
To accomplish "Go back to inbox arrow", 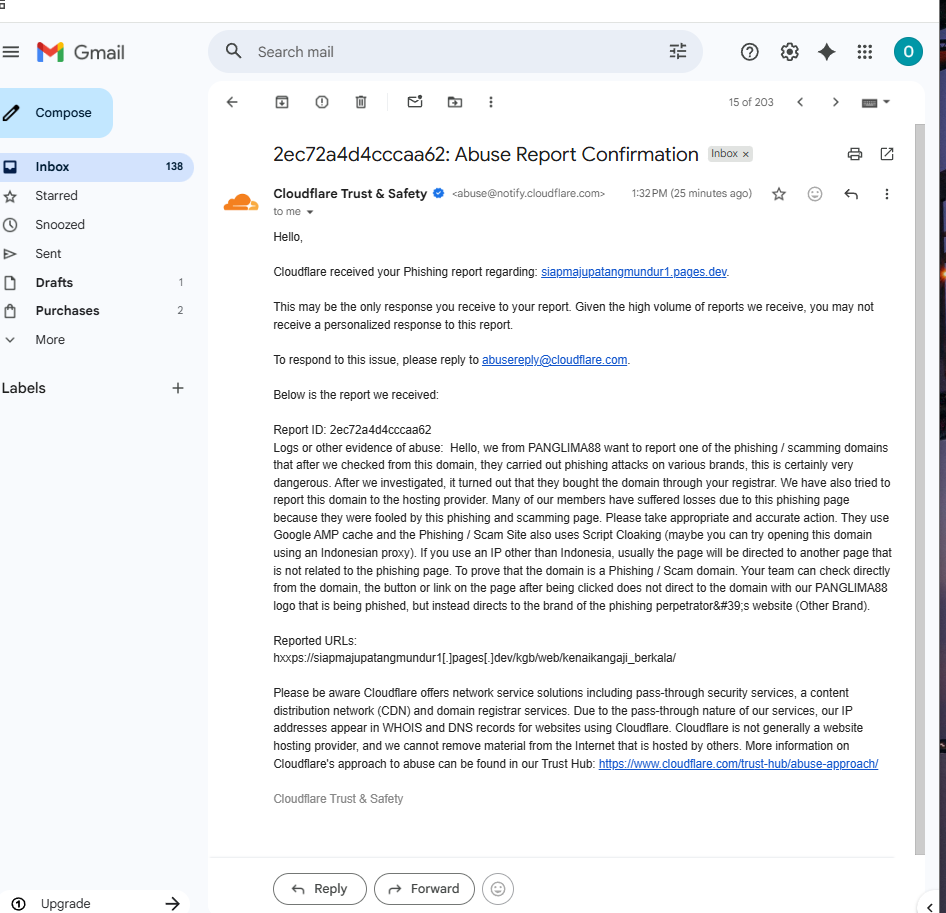I will [232, 102].
